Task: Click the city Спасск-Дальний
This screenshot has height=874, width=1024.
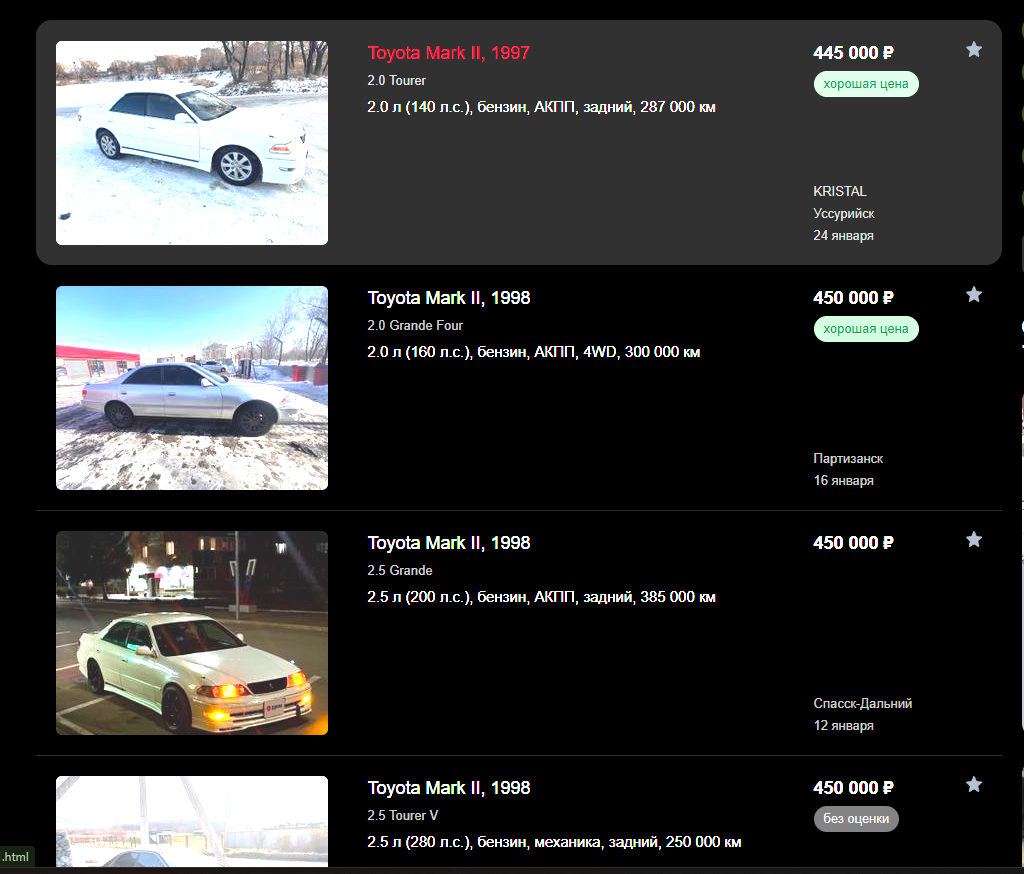Action: 863,704
